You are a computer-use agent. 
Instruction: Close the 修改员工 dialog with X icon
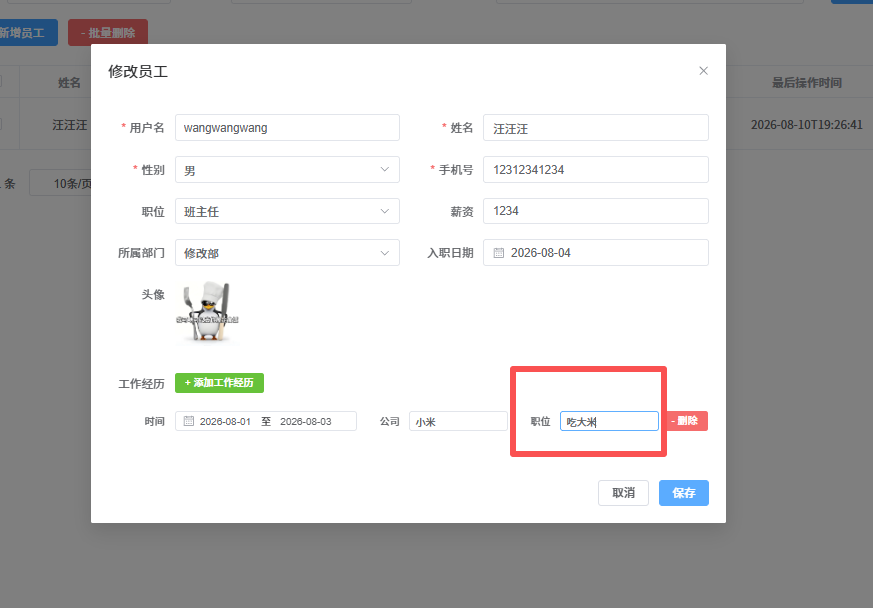tap(703, 71)
